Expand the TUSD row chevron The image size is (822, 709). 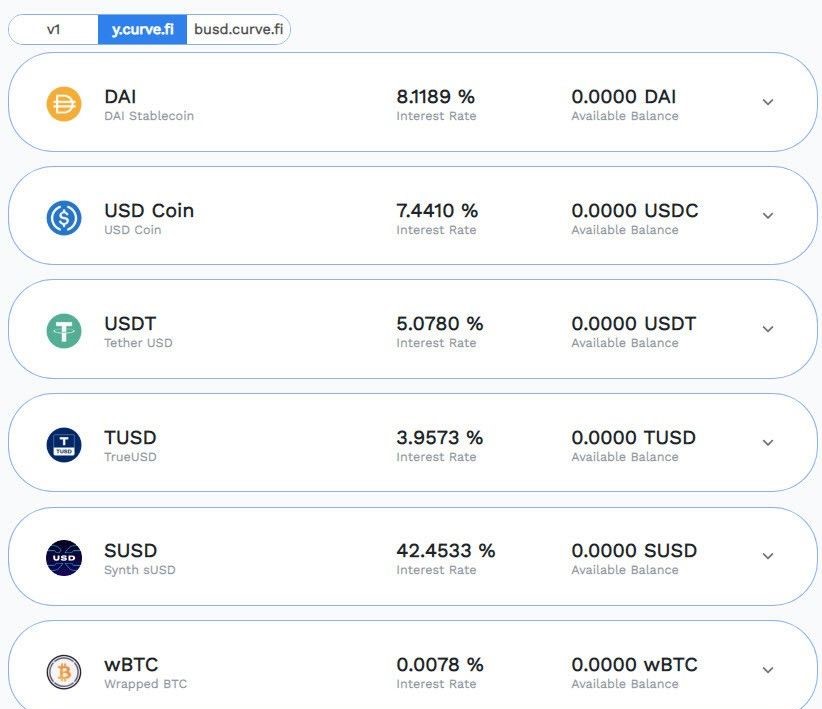coord(768,443)
